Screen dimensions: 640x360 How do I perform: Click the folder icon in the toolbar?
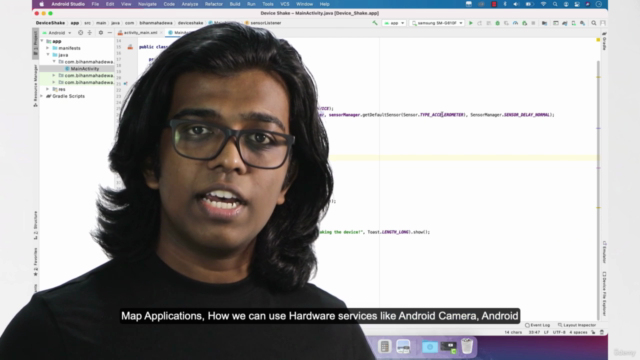coord(544,23)
